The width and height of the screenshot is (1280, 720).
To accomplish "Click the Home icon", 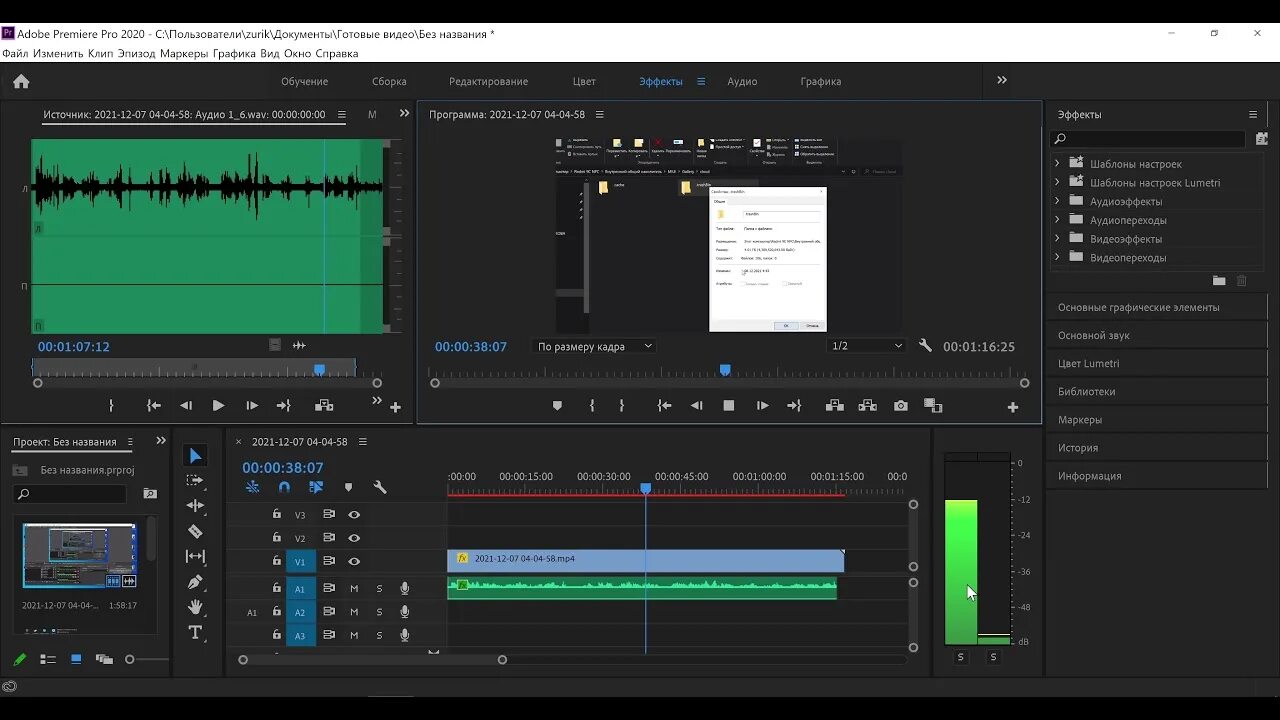I will point(21,81).
